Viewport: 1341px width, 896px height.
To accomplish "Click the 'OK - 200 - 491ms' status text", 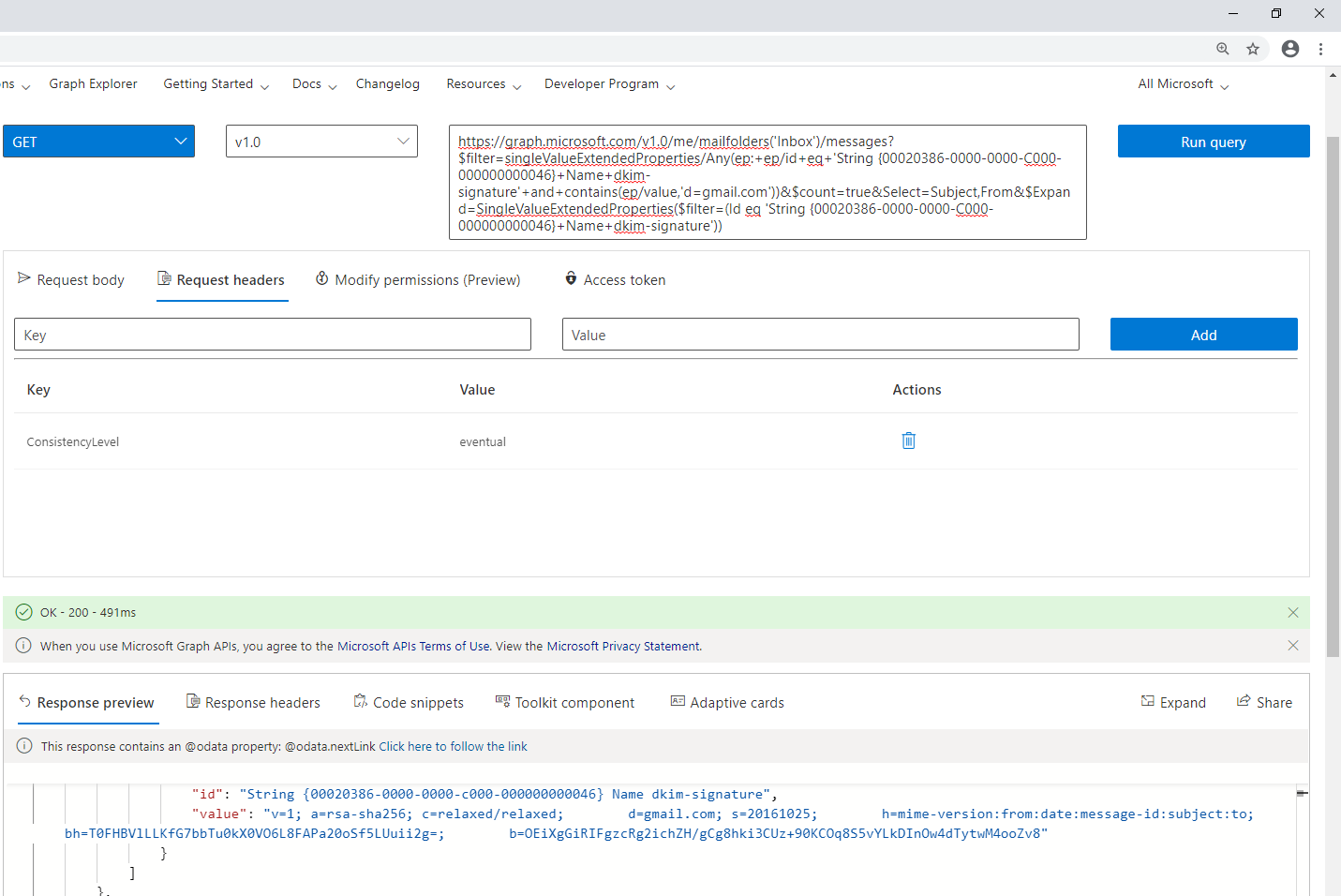I will click(88, 613).
